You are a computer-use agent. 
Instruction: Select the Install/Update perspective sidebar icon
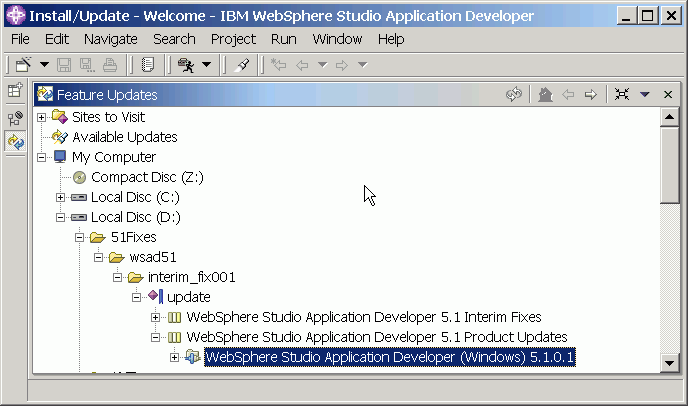click(15, 142)
